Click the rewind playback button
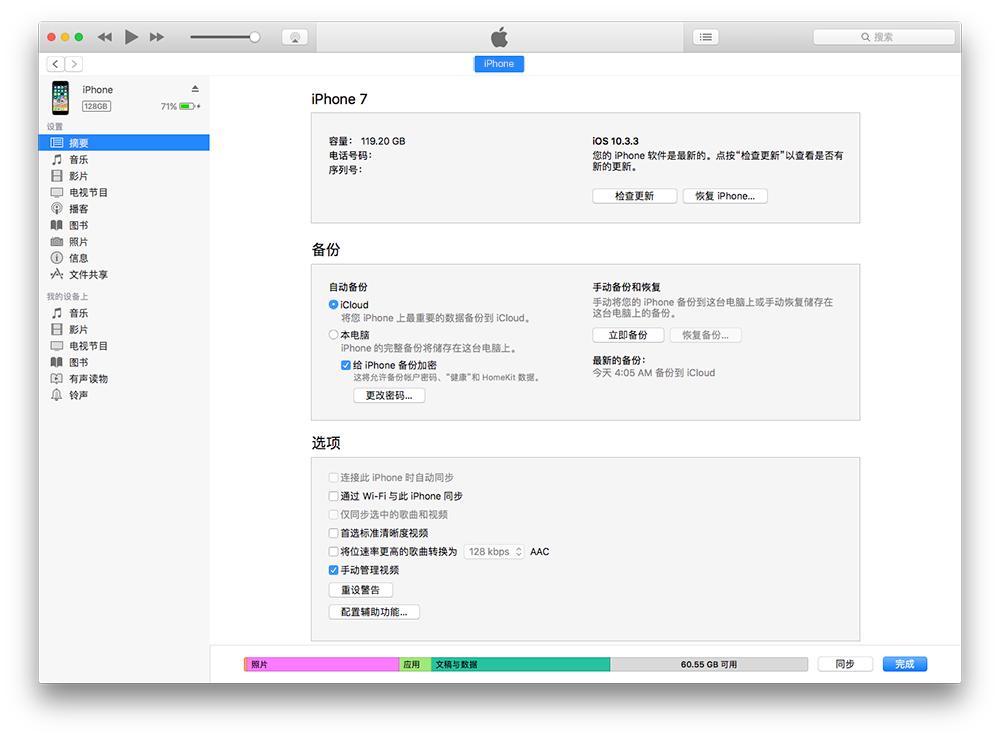This screenshot has width=1000, height=738. 105,37
